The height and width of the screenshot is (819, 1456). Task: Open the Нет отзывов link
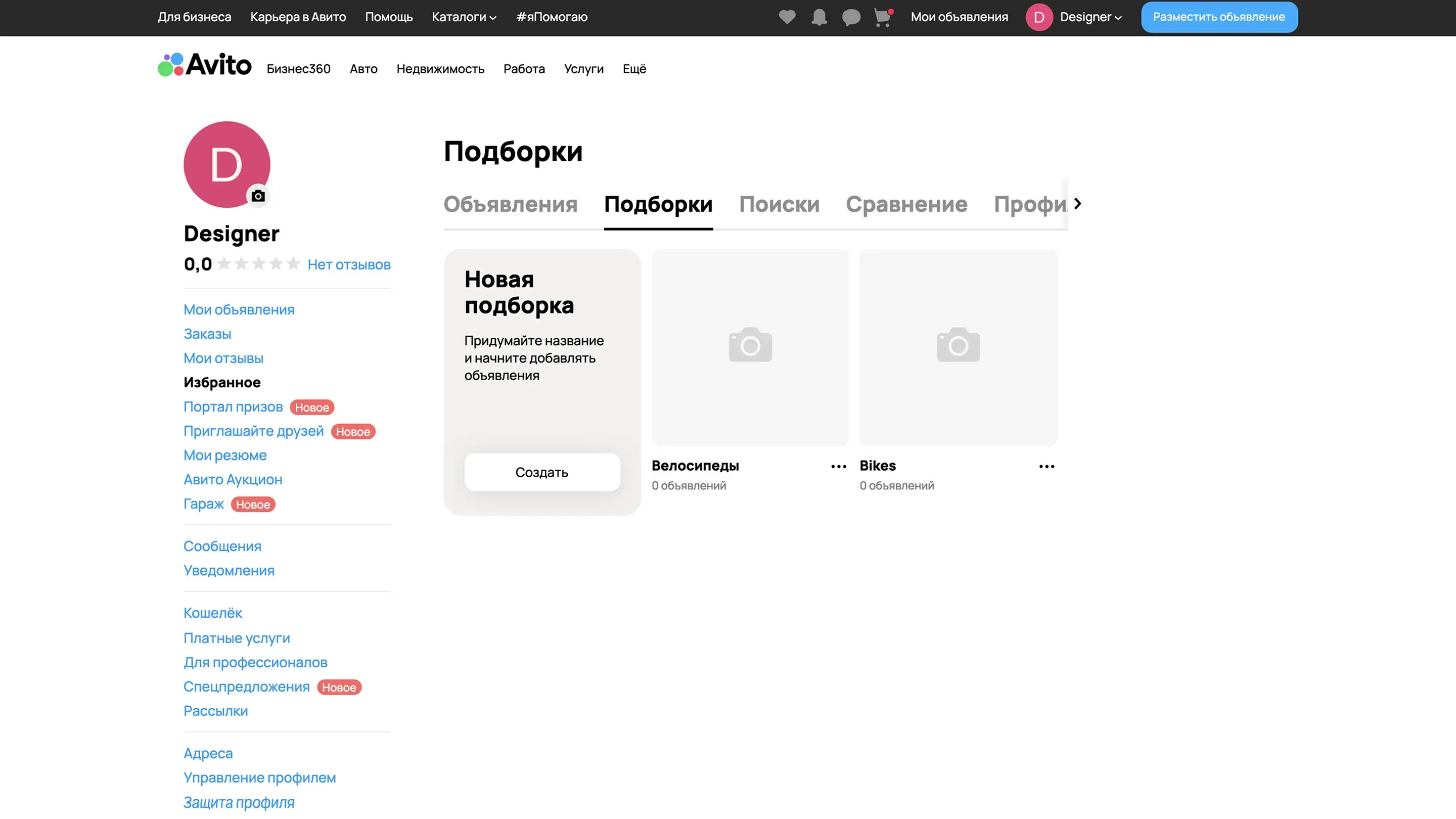[349, 264]
